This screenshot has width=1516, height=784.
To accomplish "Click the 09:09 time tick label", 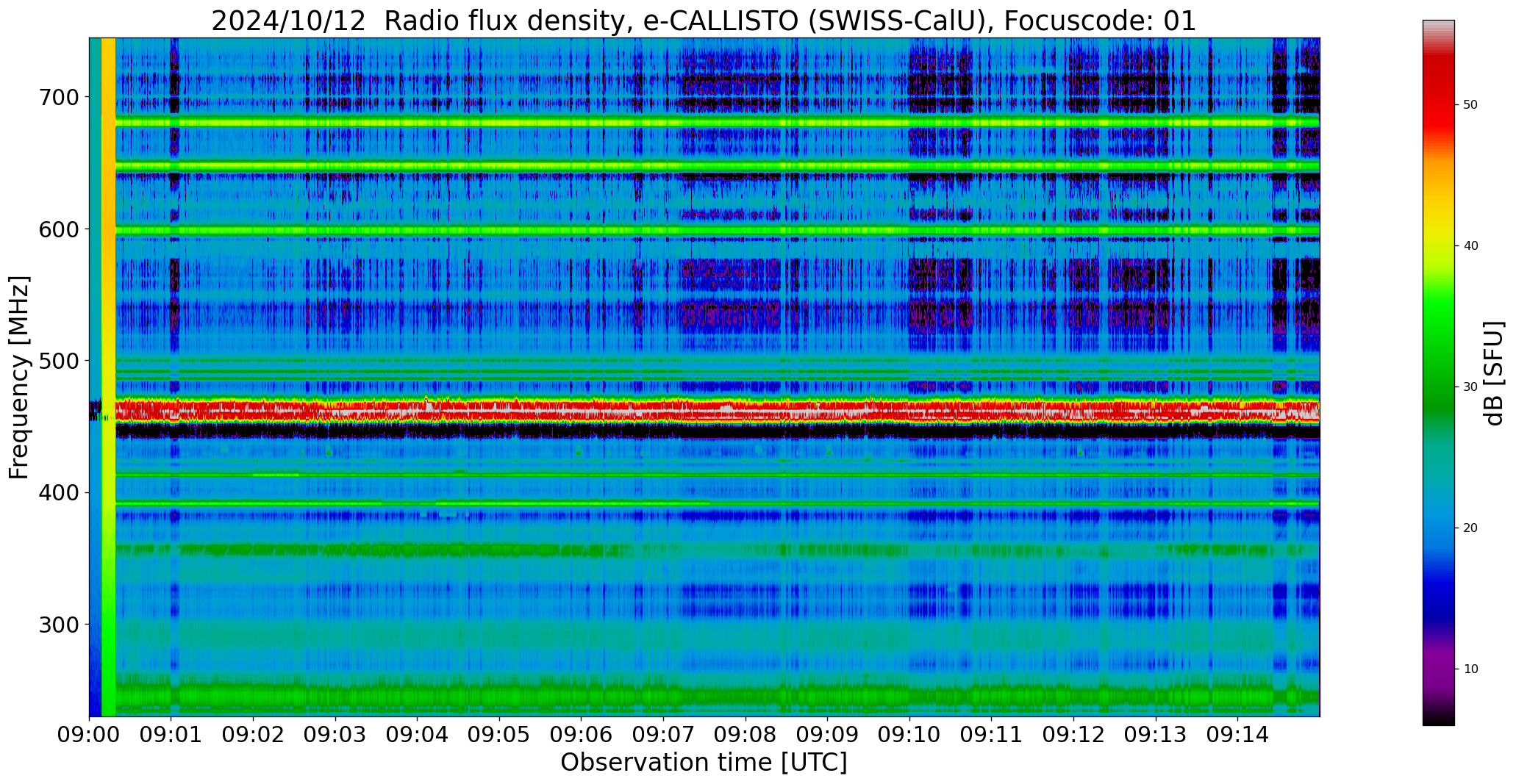I will [827, 735].
